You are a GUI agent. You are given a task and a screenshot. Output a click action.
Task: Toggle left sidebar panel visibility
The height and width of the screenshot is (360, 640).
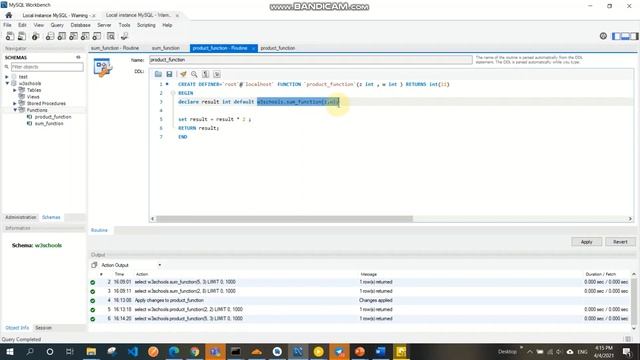click(616, 36)
